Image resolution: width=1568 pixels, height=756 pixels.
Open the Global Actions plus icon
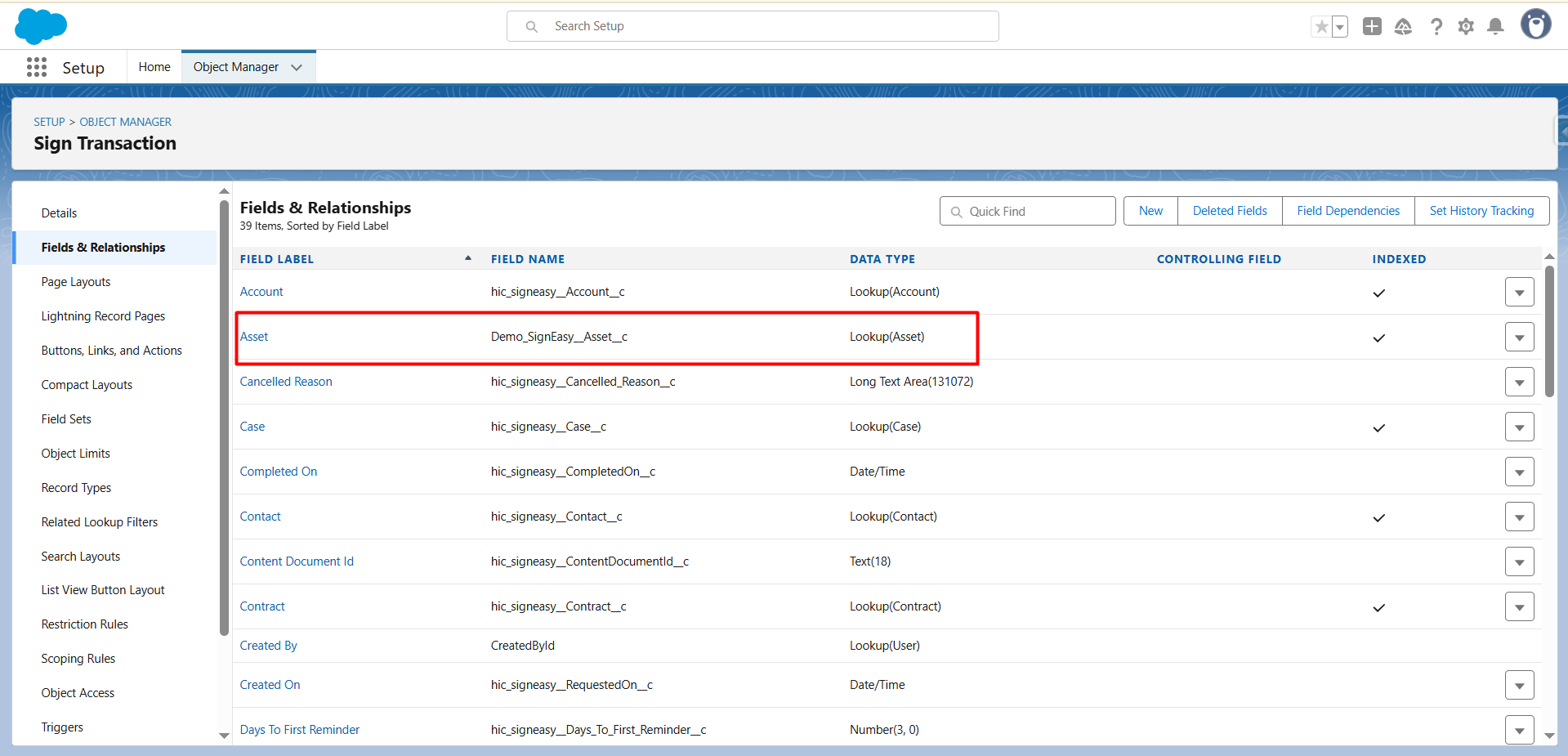coord(1372,27)
